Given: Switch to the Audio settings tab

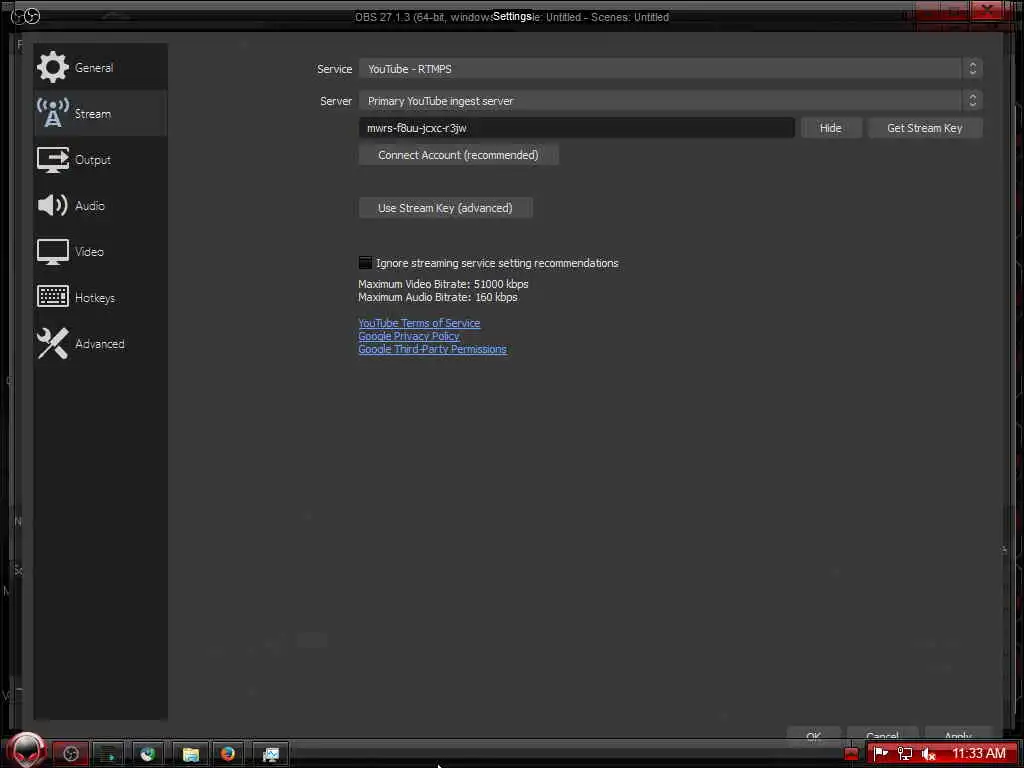Looking at the screenshot, I should [x=101, y=205].
